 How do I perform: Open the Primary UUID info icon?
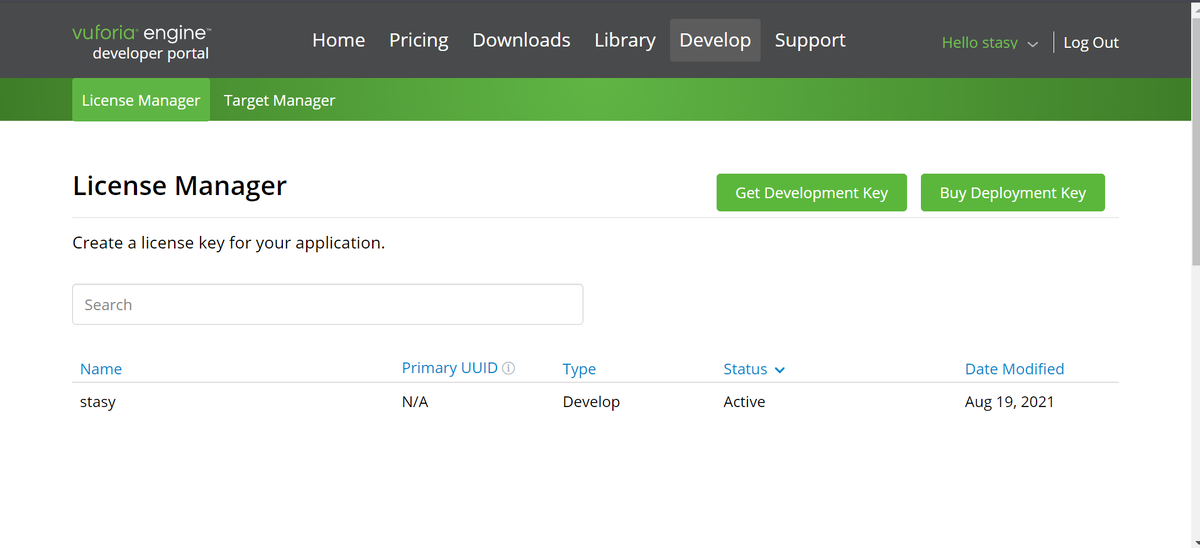(509, 368)
